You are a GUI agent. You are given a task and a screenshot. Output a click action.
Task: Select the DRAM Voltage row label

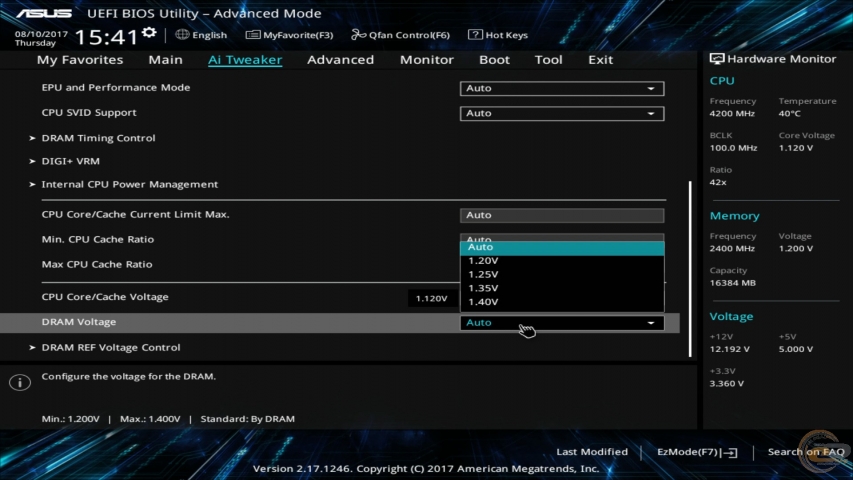pyautogui.click(x=79, y=322)
